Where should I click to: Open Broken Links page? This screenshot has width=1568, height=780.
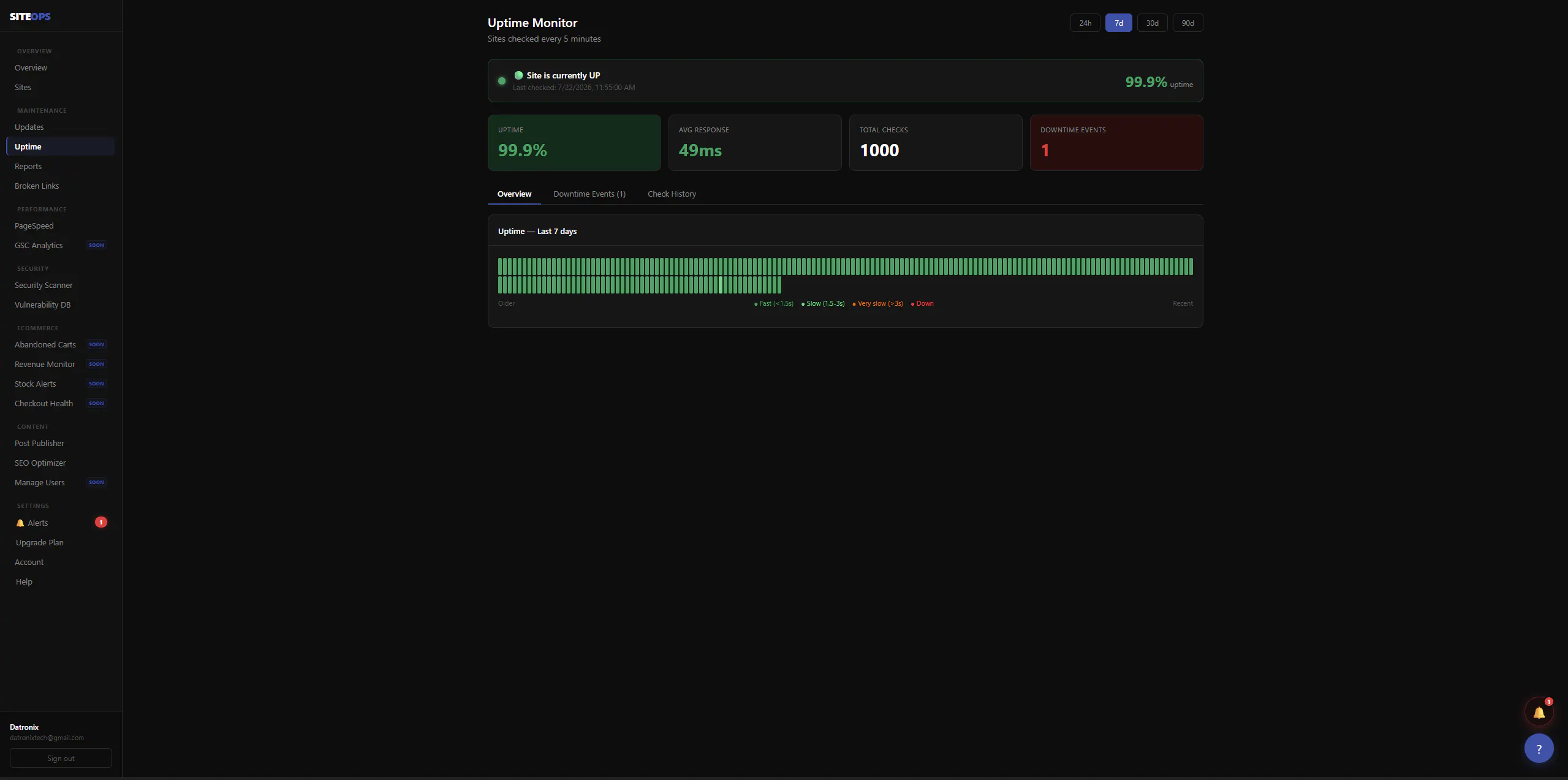[60, 186]
